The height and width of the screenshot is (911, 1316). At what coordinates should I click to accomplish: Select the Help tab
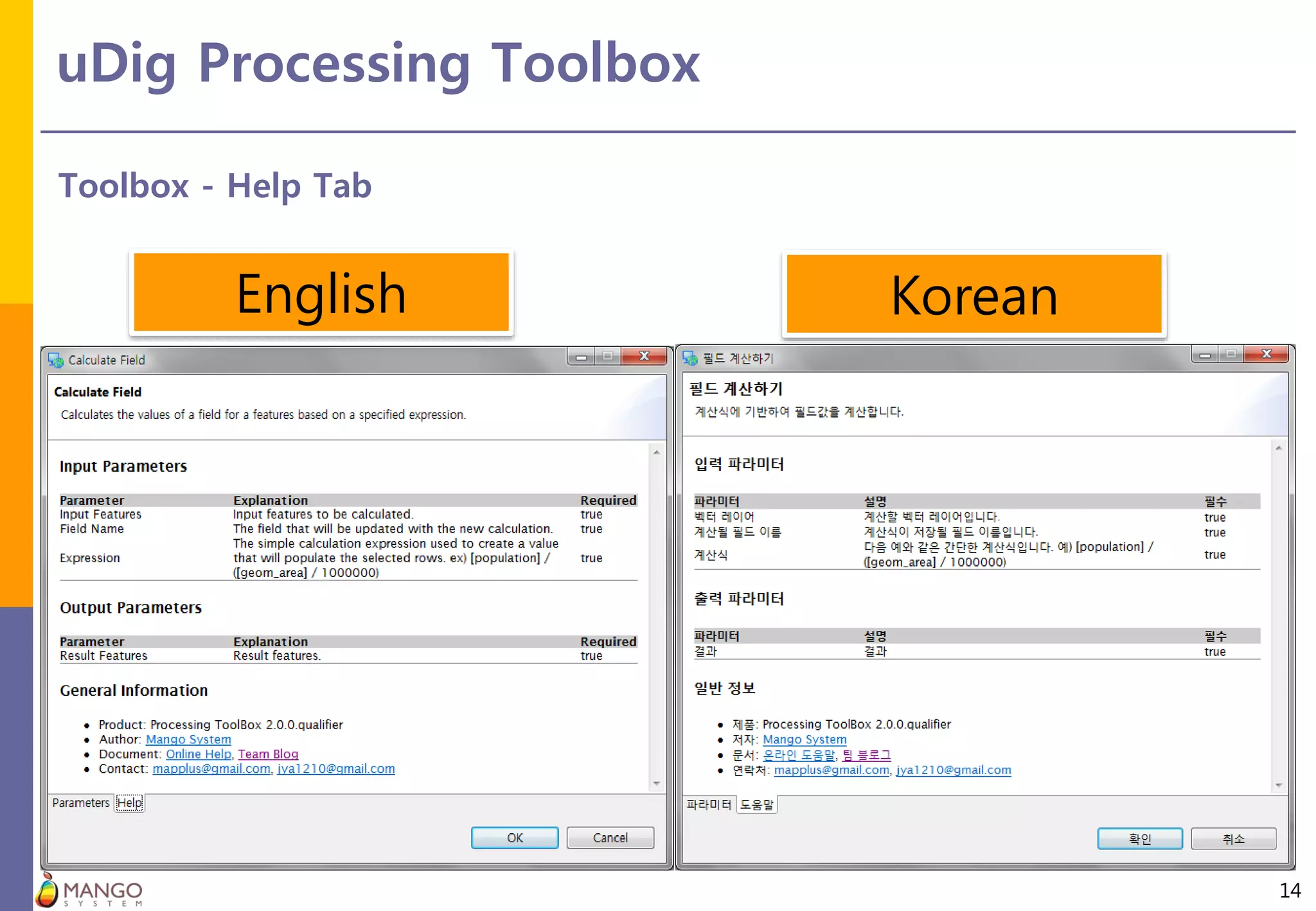pos(130,803)
